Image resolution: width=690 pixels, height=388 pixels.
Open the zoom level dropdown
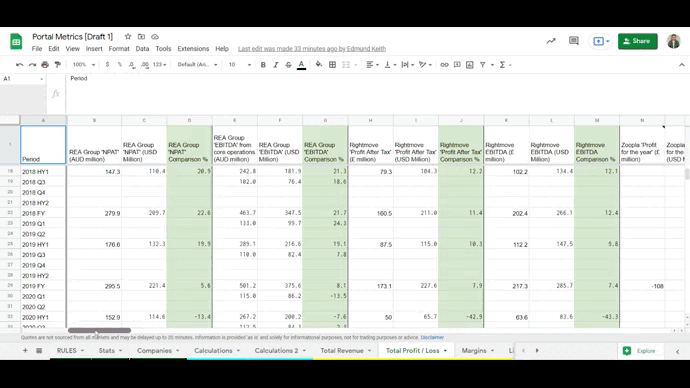point(84,65)
